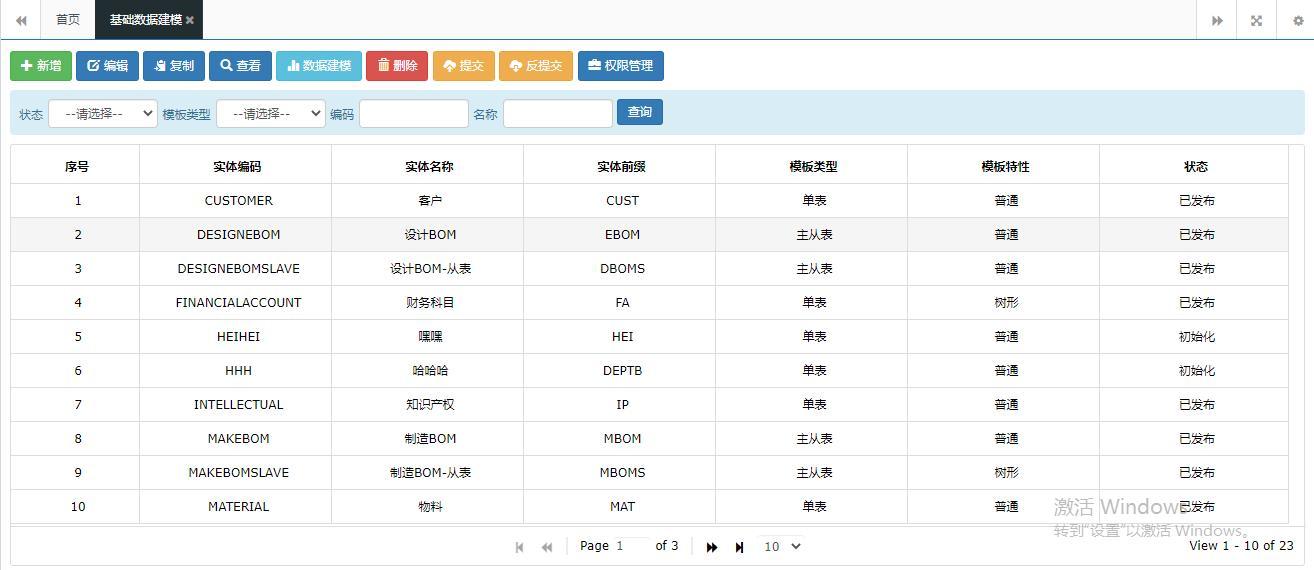
Task: Click the 新增 add button
Action: coord(41,66)
